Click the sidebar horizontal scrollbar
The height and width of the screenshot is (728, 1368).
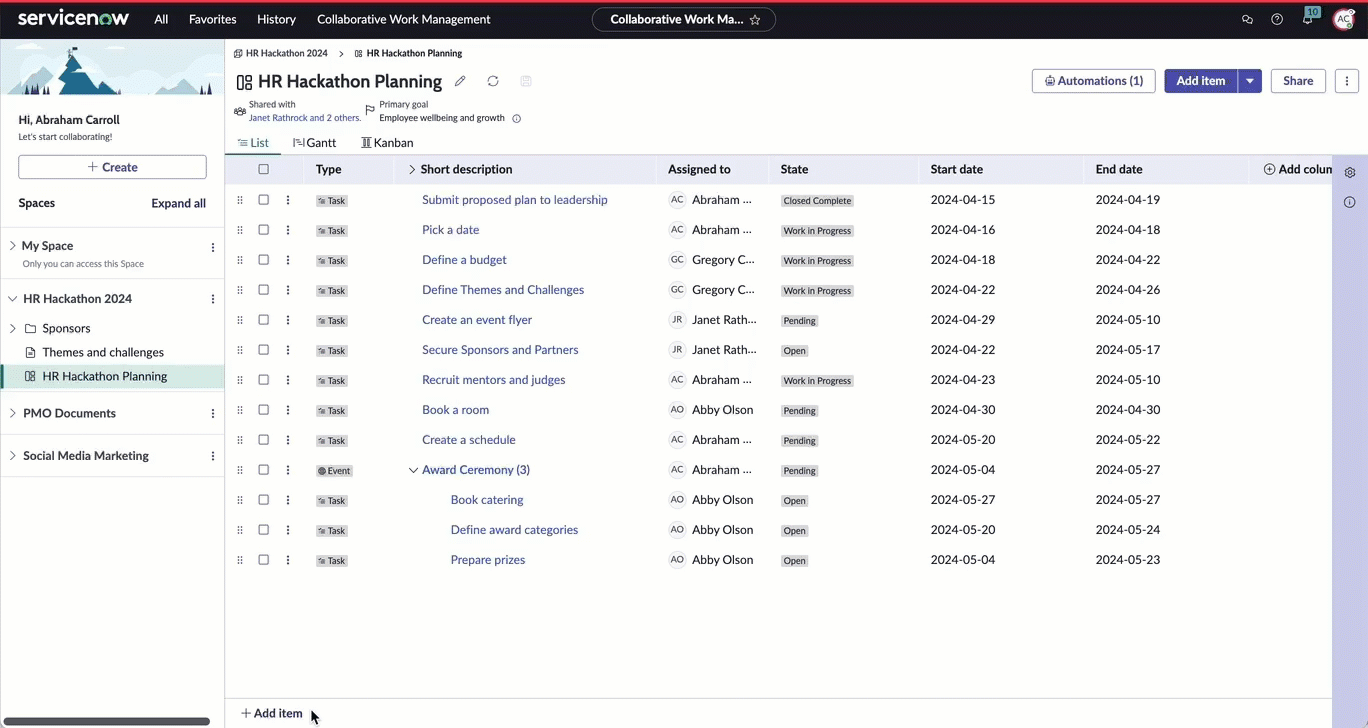click(108, 720)
